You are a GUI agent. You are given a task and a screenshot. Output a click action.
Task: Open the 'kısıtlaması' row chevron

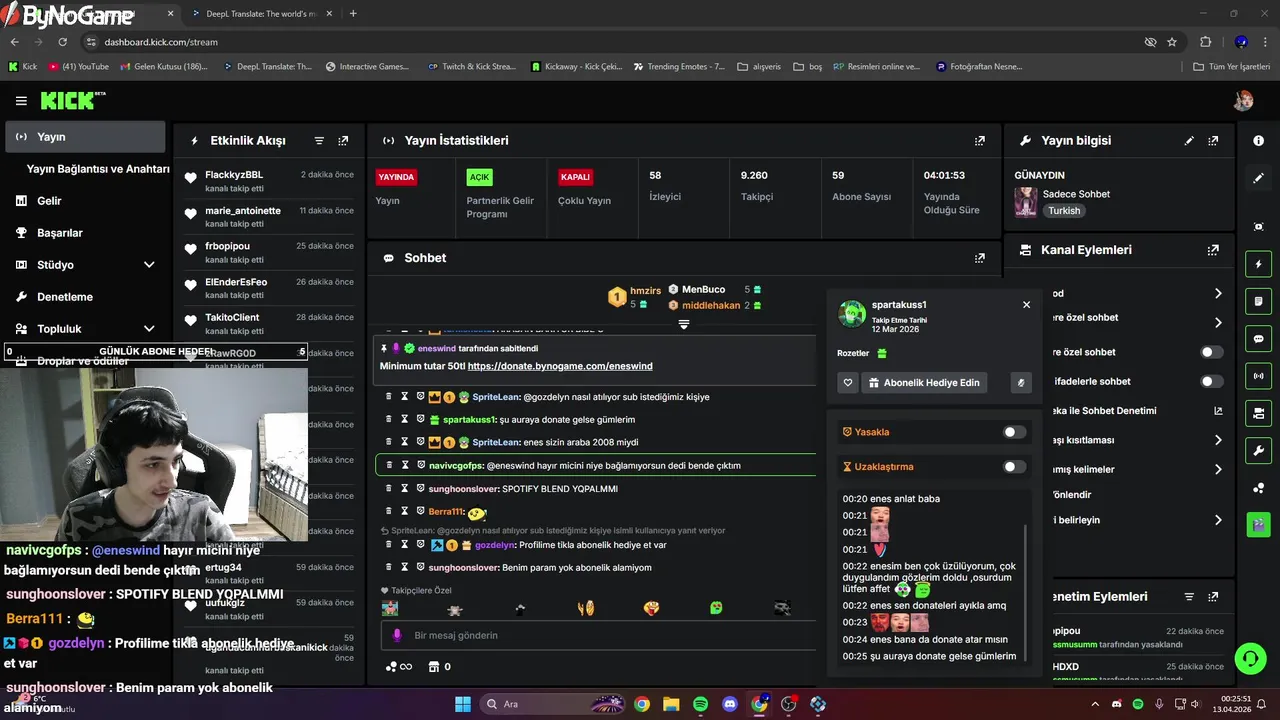pos(1218,440)
